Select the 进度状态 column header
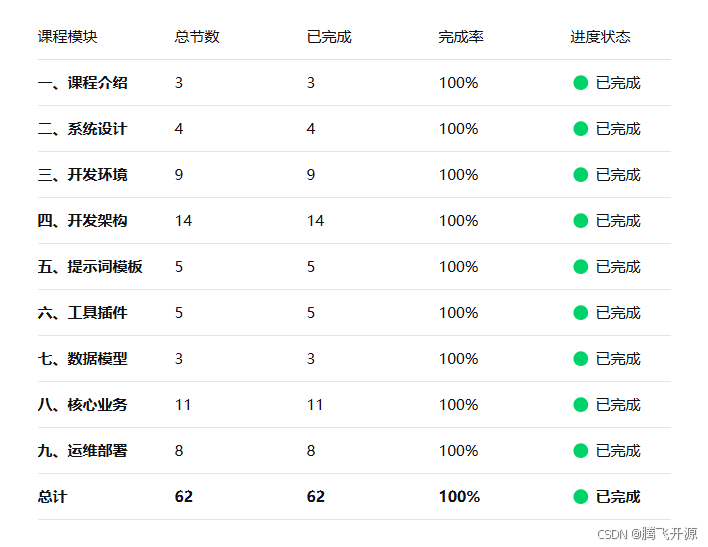 point(600,37)
